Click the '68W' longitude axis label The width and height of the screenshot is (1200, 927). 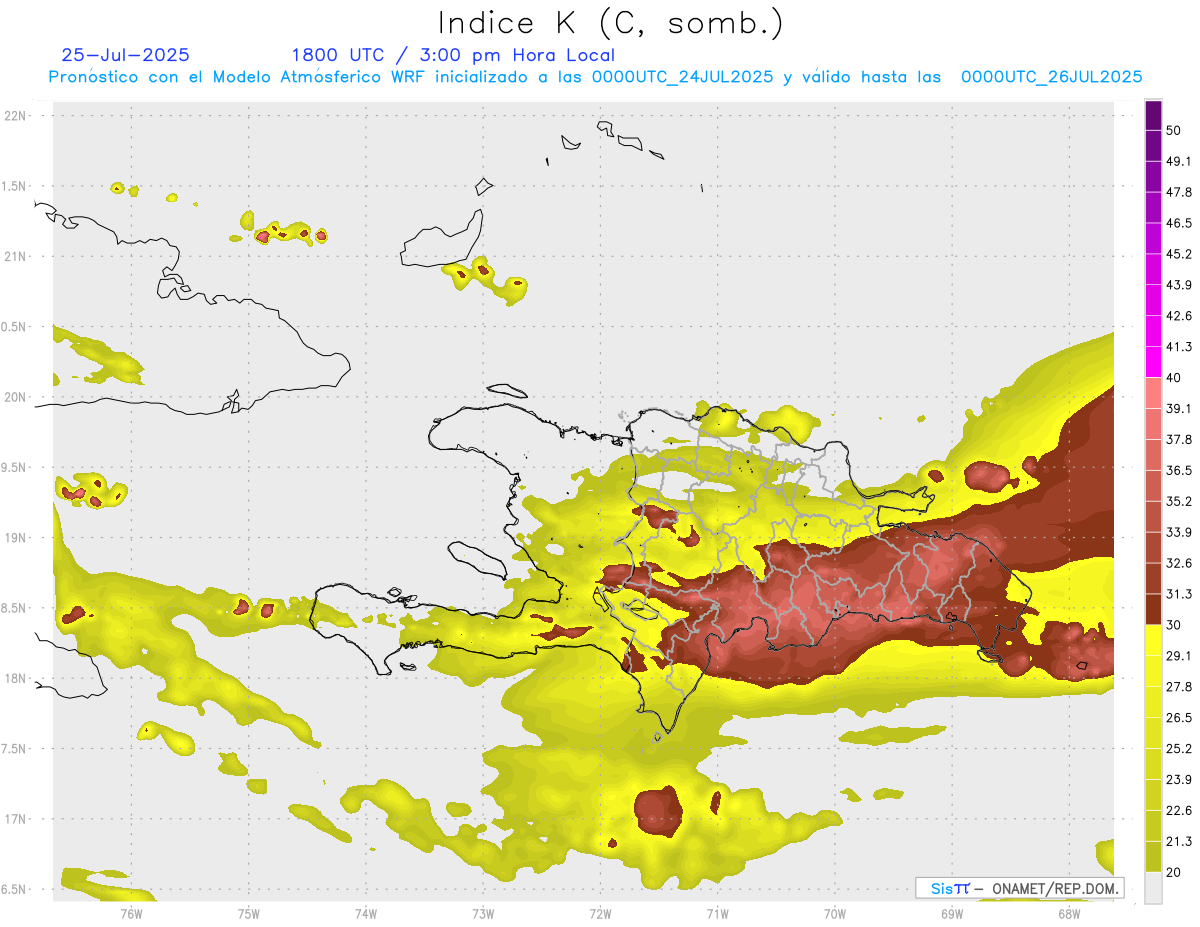[1069, 914]
